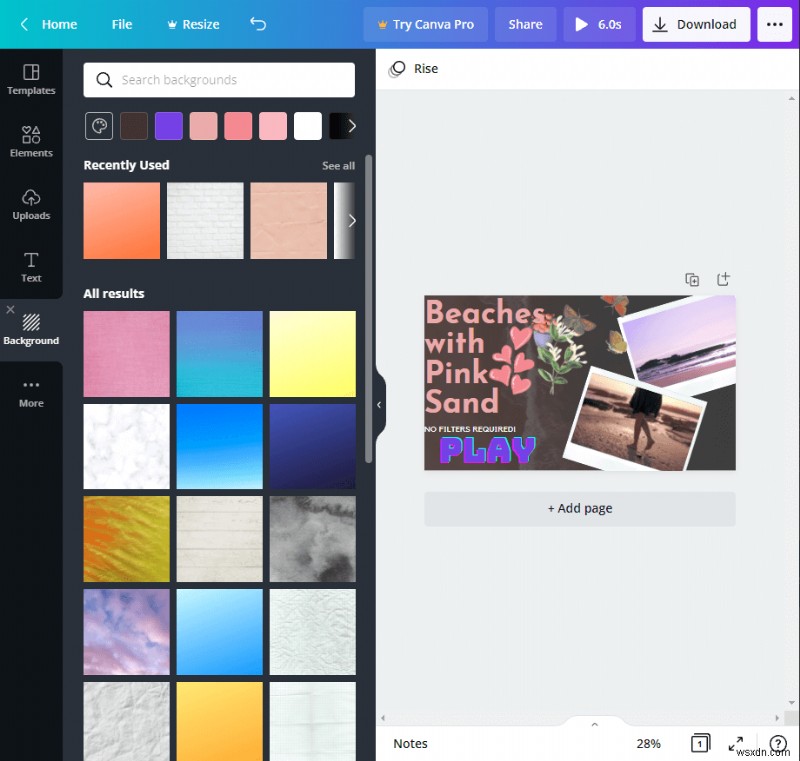Open the Elements sidebar panel

click(31, 141)
